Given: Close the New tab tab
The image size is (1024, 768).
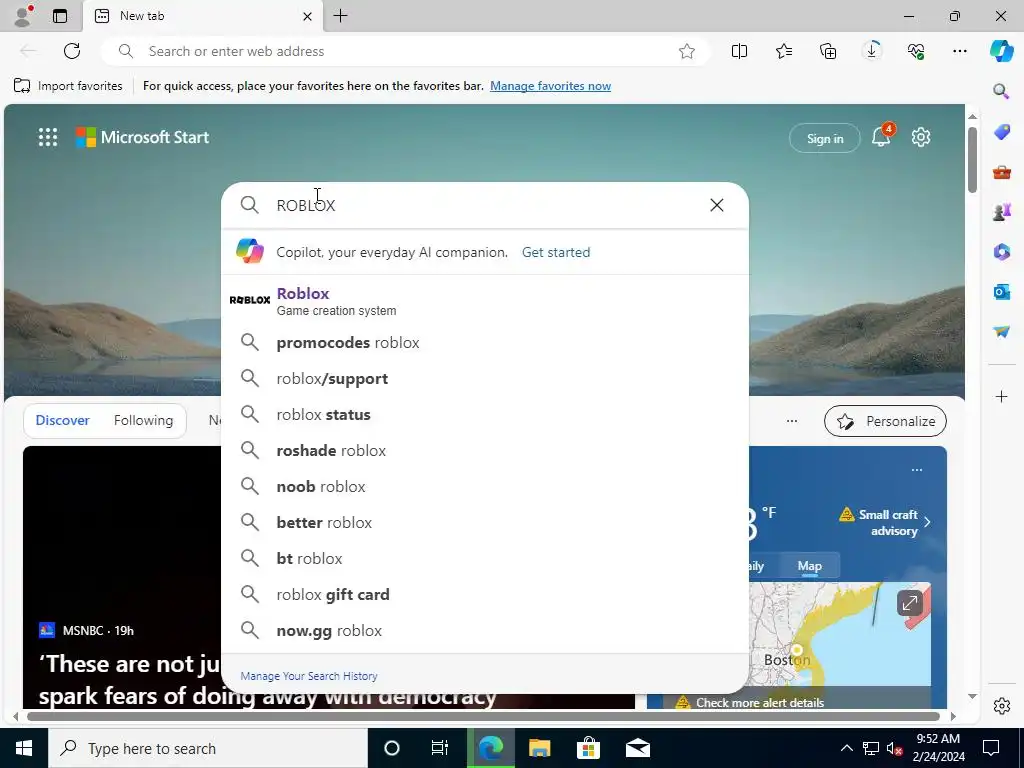Looking at the screenshot, I should 307,16.
